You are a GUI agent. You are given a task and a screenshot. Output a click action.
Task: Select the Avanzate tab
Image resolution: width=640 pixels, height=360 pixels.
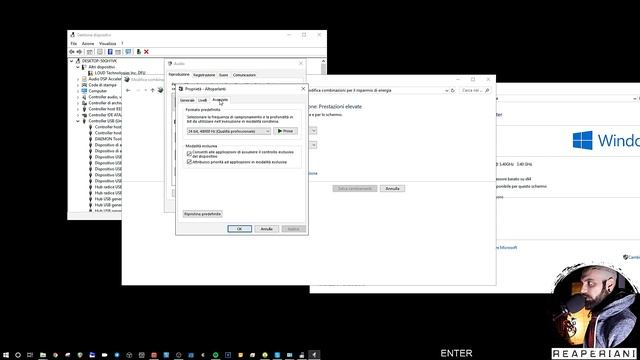(x=220, y=100)
